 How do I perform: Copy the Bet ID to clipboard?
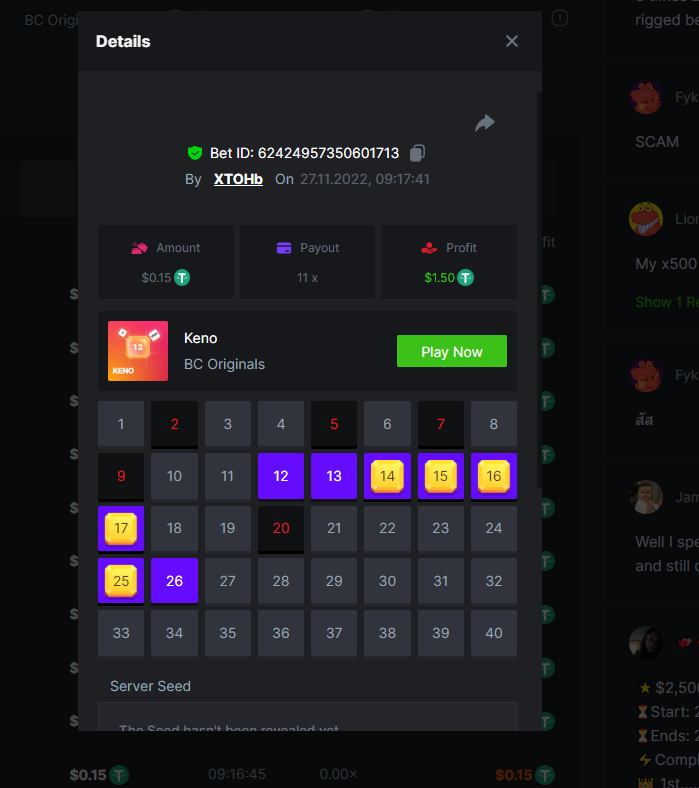coord(417,153)
